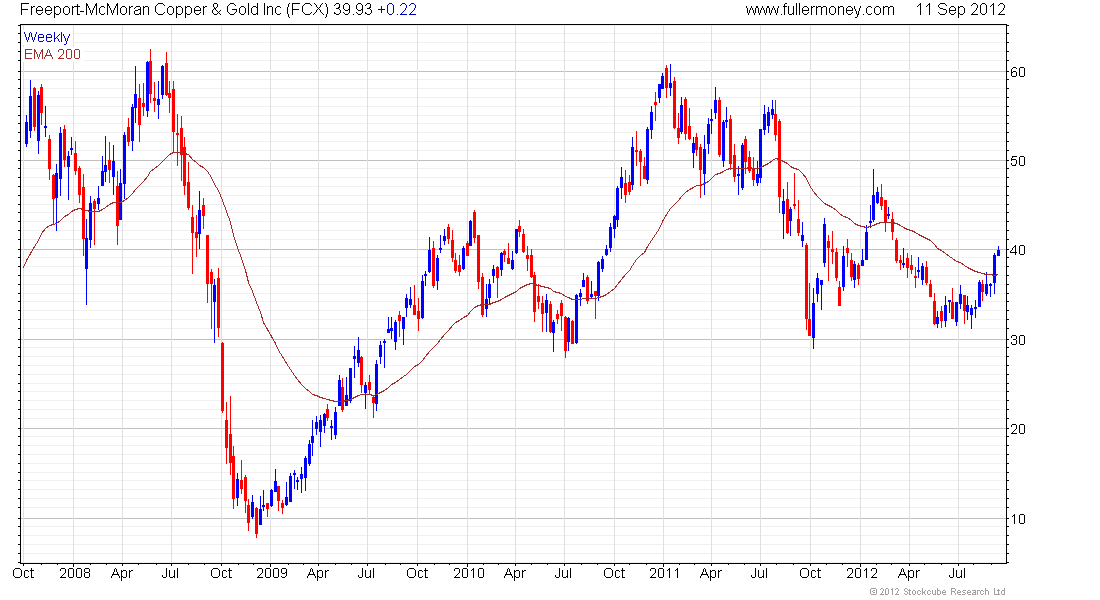Click the Apr label just after 2011
The width and height of the screenshot is (1100, 600).
(711, 573)
